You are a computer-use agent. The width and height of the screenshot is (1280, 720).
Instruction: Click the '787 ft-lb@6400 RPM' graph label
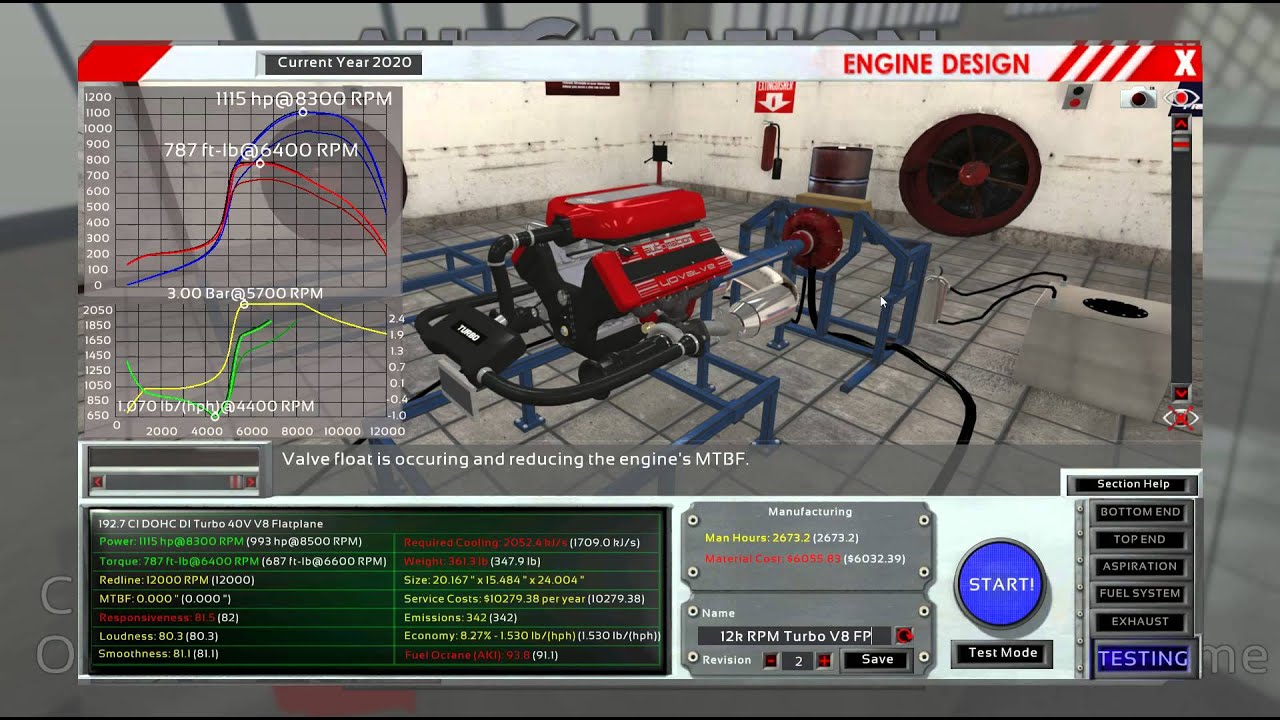coord(260,150)
